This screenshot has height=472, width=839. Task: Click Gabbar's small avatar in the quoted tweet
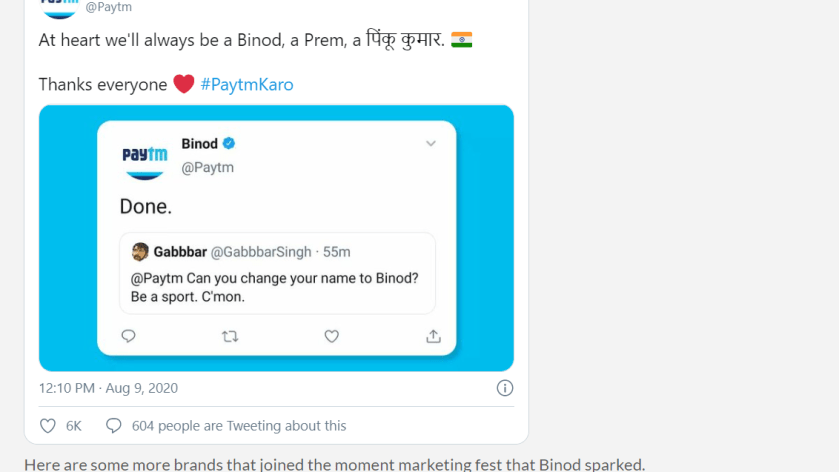pos(140,252)
